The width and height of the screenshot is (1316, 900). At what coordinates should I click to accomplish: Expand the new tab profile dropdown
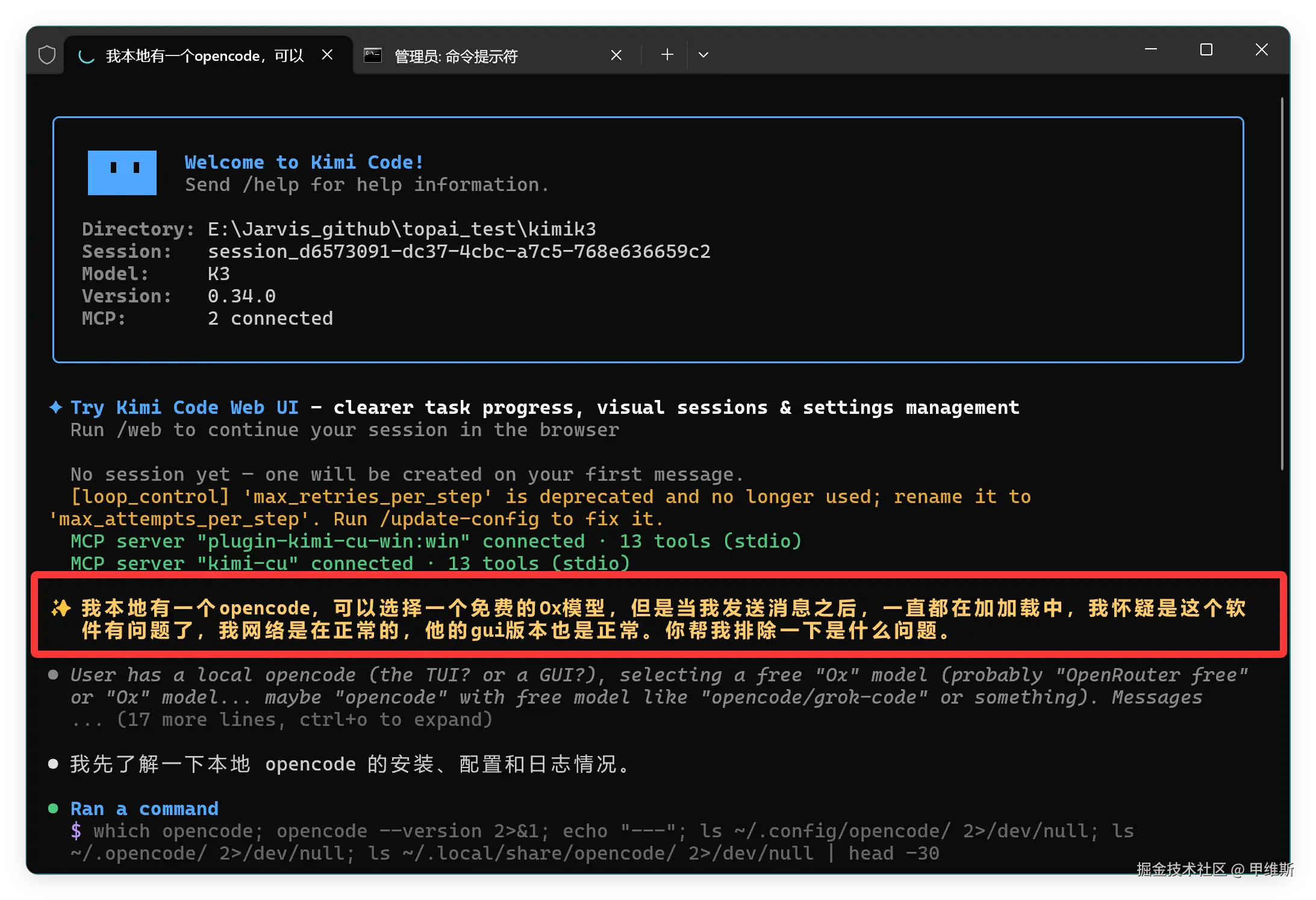(x=703, y=55)
